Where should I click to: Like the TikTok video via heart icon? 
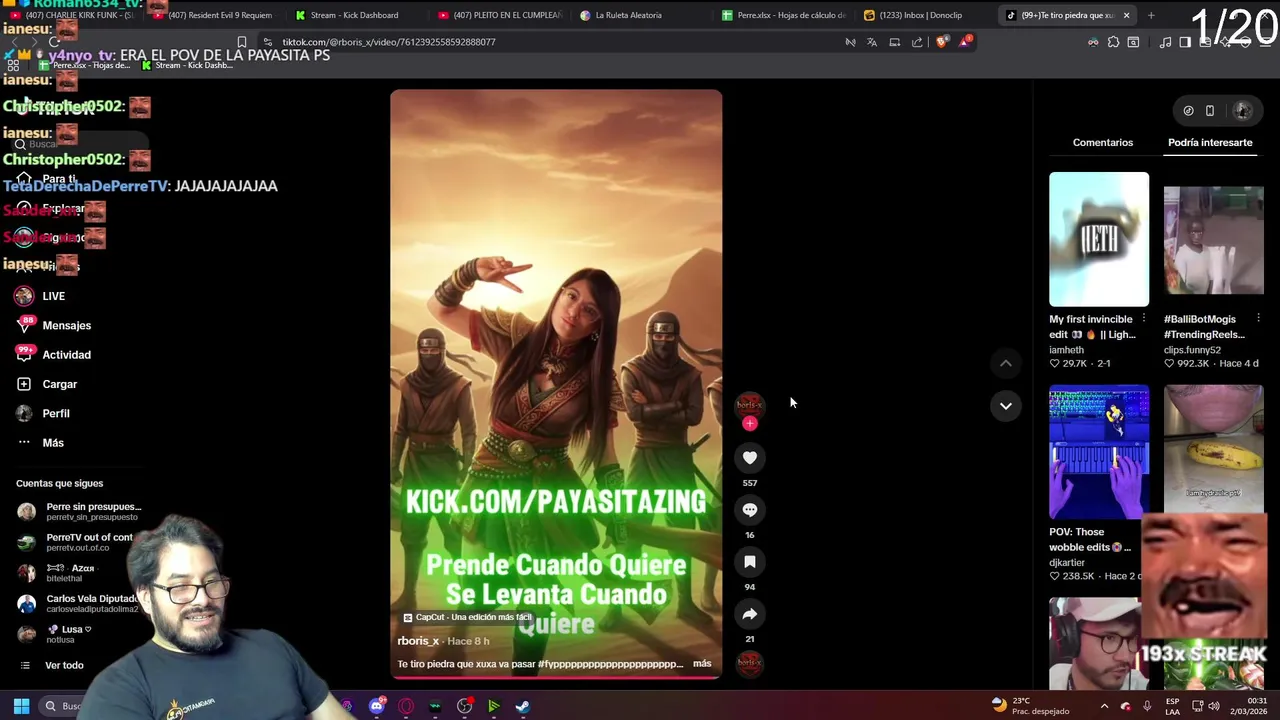pyautogui.click(x=749, y=457)
